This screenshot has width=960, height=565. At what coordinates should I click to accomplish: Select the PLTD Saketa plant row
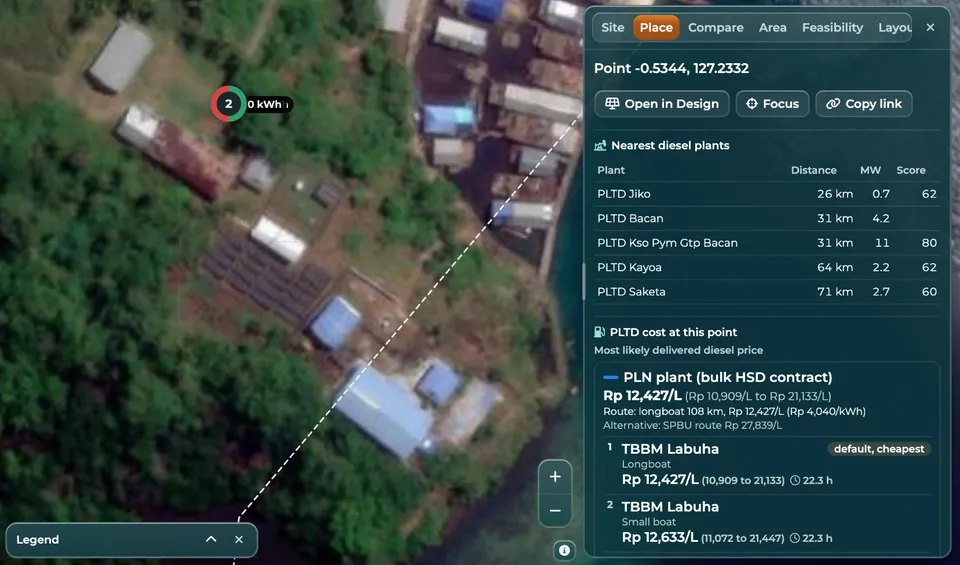767,292
